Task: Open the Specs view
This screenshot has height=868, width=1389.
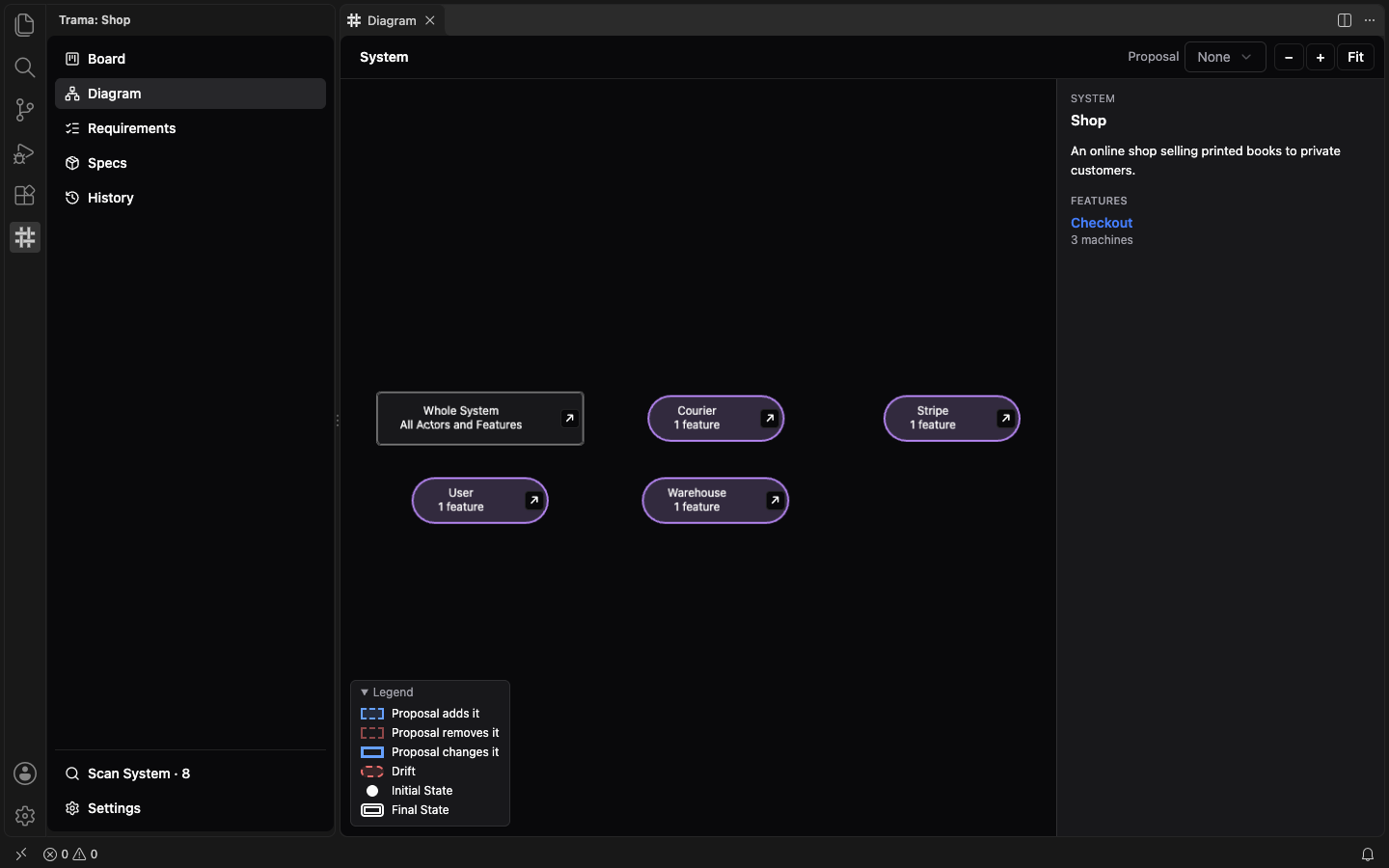Action: point(190,163)
